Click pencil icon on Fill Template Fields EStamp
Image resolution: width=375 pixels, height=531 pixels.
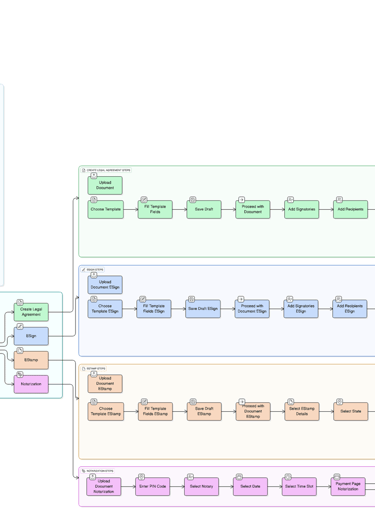(x=144, y=402)
